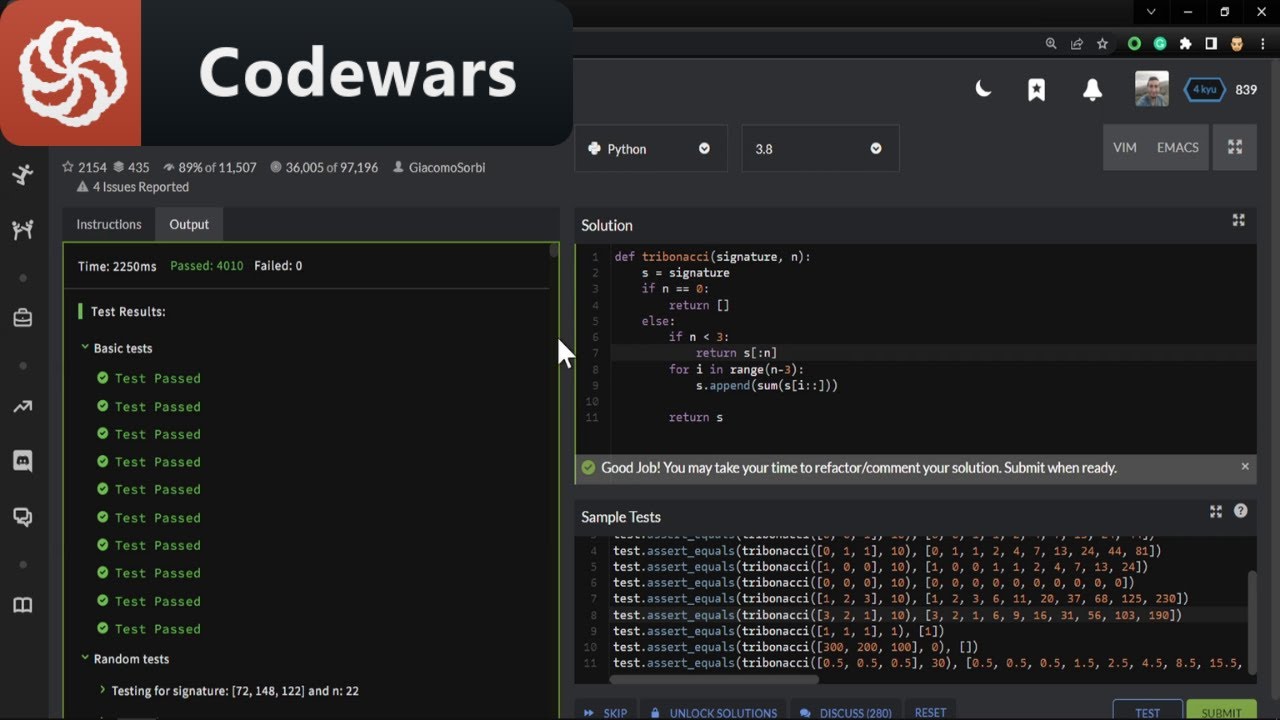Viewport: 1280px width, 720px height.
Task: Click the Time: 2250ms text
Action: click(x=117, y=266)
